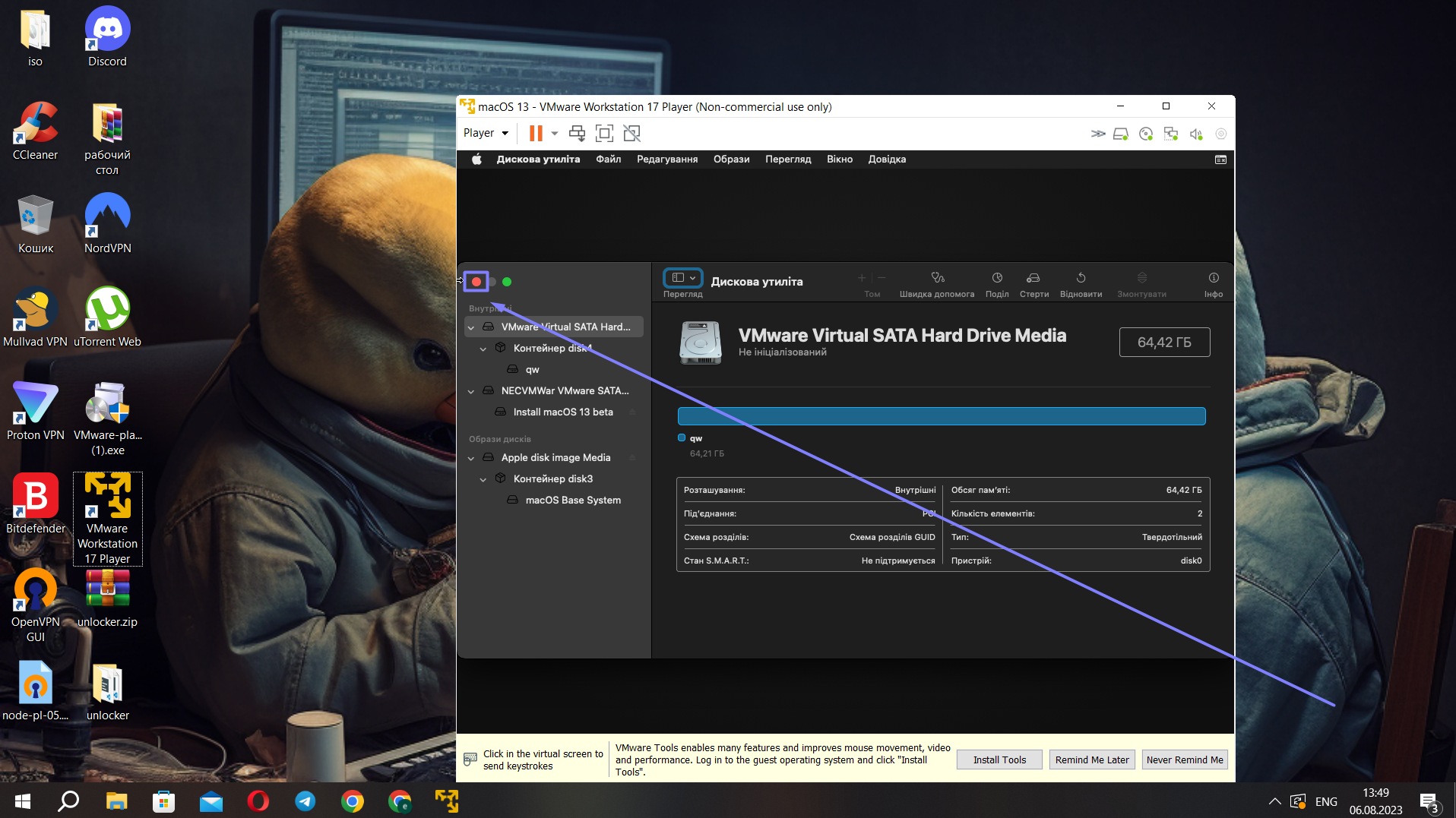Collapse the VMware Virtual SATA Hard drive entry
Screen dimensions: 1456x818
[x=471, y=327]
